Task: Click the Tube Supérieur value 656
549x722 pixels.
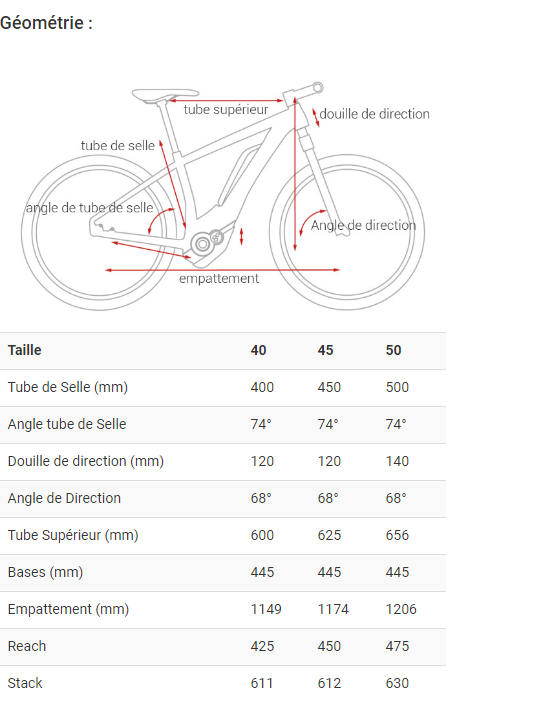Action: (397, 535)
